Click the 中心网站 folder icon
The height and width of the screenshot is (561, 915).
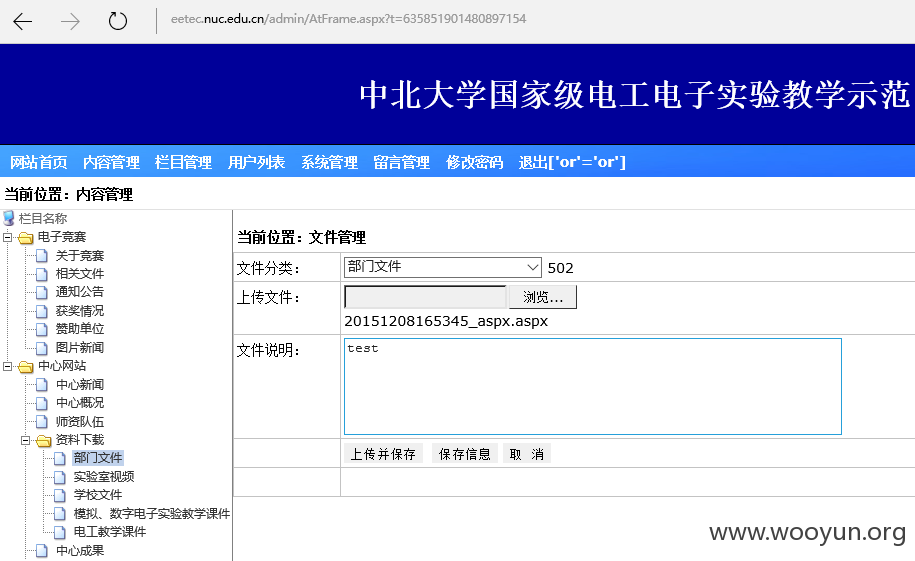[26, 367]
